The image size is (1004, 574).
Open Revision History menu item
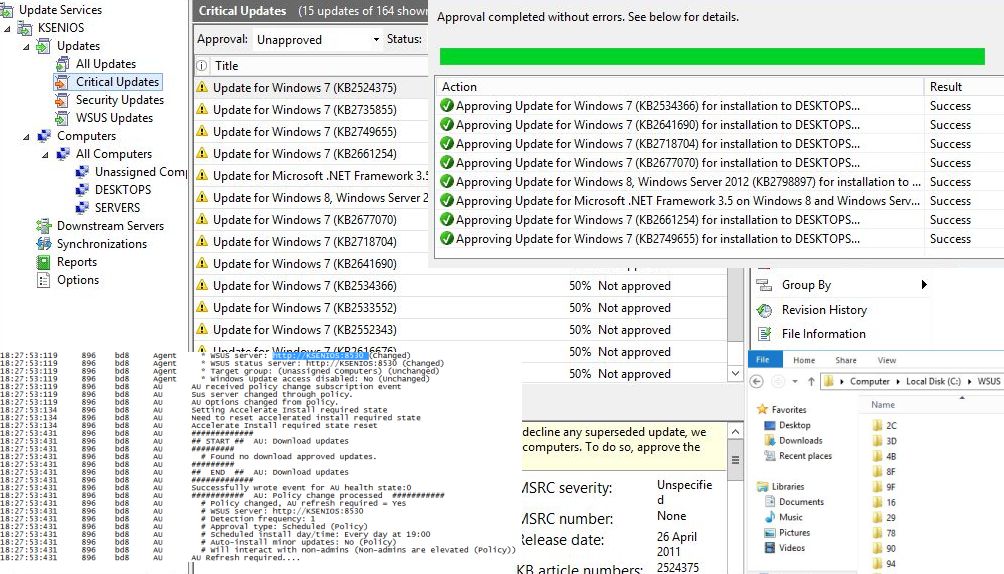824,310
